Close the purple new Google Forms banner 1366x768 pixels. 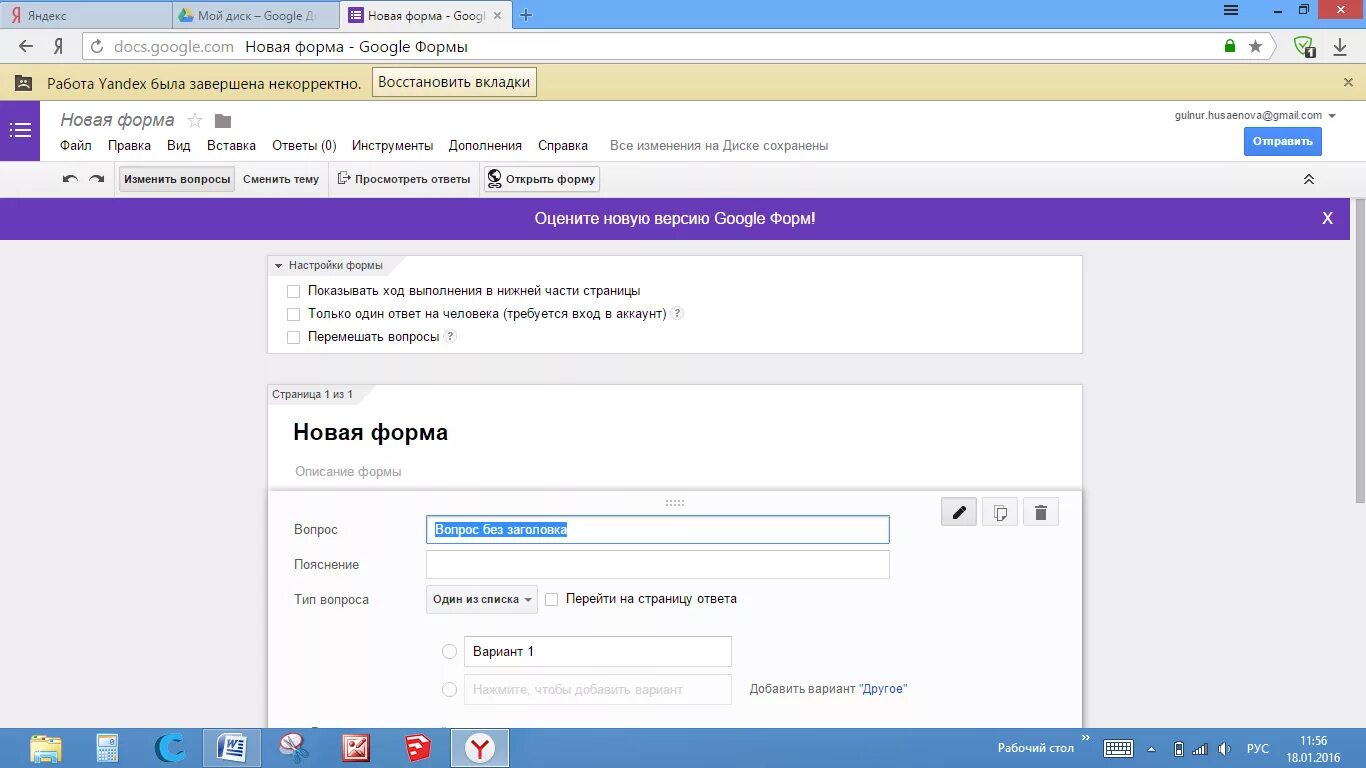coord(1328,218)
